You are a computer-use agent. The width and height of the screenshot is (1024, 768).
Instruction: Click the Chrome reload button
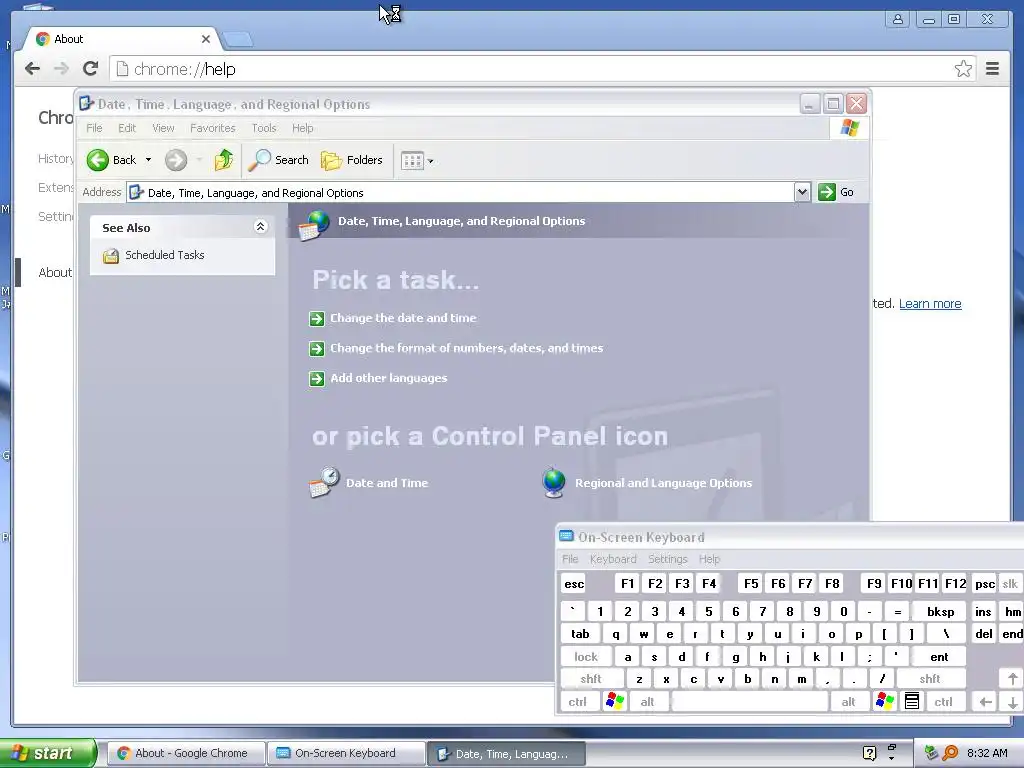[x=91, y=69]
